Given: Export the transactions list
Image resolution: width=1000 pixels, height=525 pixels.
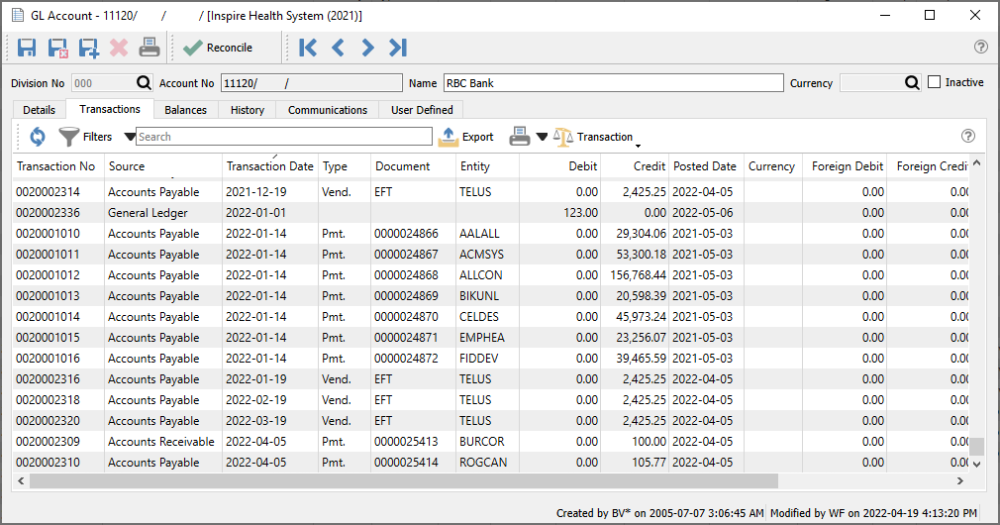Looking at the screenshot, I should coord(467,137).
